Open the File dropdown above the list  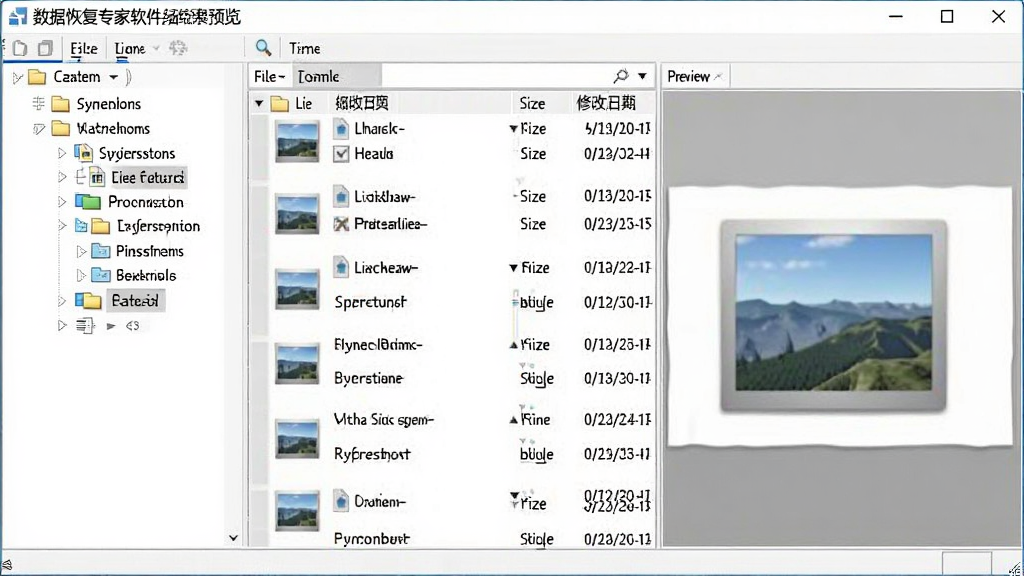[x=270, y=76]
